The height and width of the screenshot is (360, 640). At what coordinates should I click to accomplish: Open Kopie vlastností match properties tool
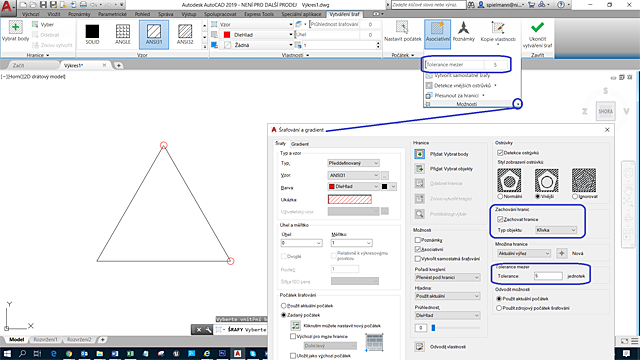(498, 28)
